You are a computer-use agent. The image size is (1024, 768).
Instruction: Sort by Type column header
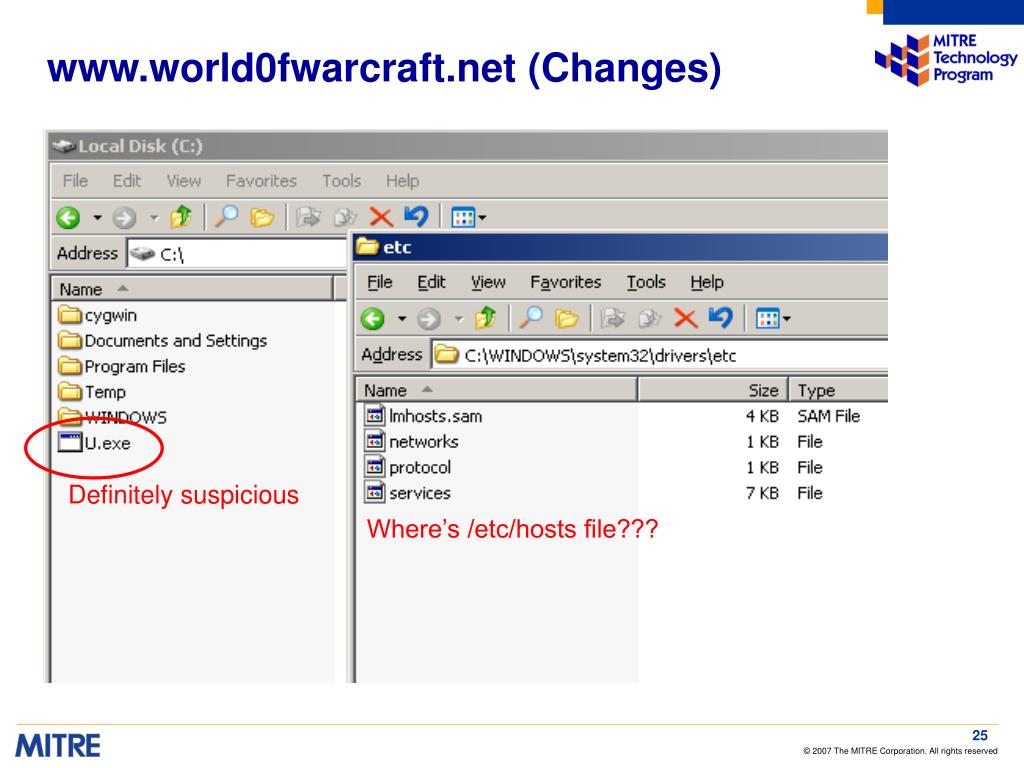839,390
